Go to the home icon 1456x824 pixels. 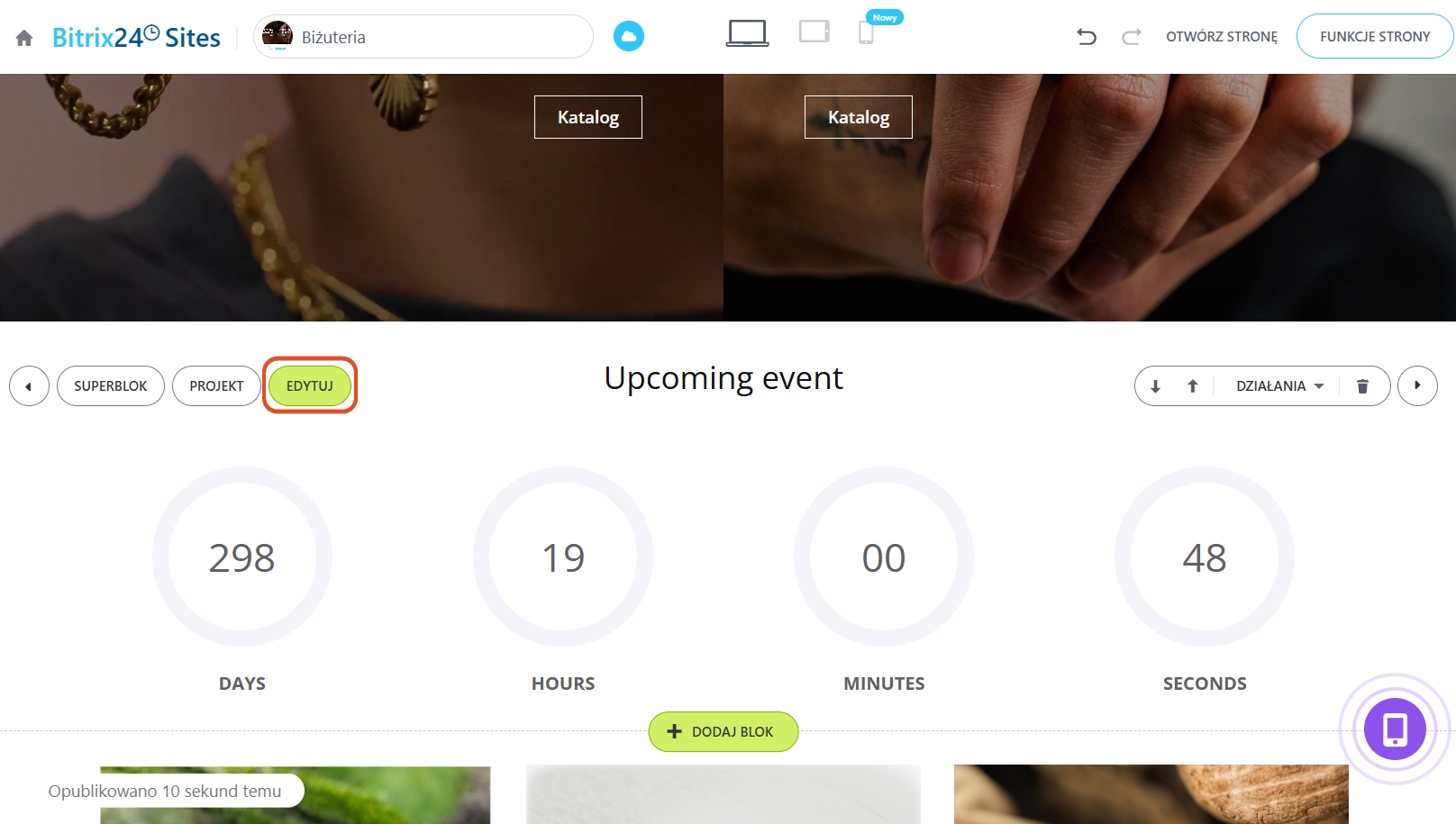[24, 38]
